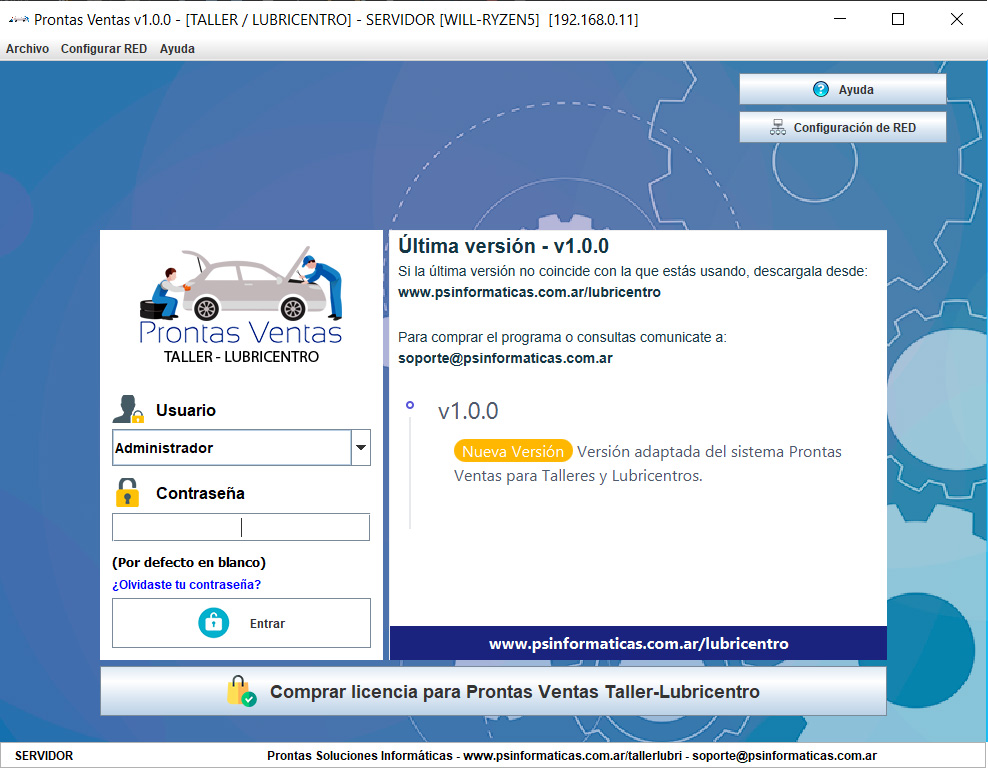
Task: Maximize the Prontas Ventas window
Action: tap(898, 20)
